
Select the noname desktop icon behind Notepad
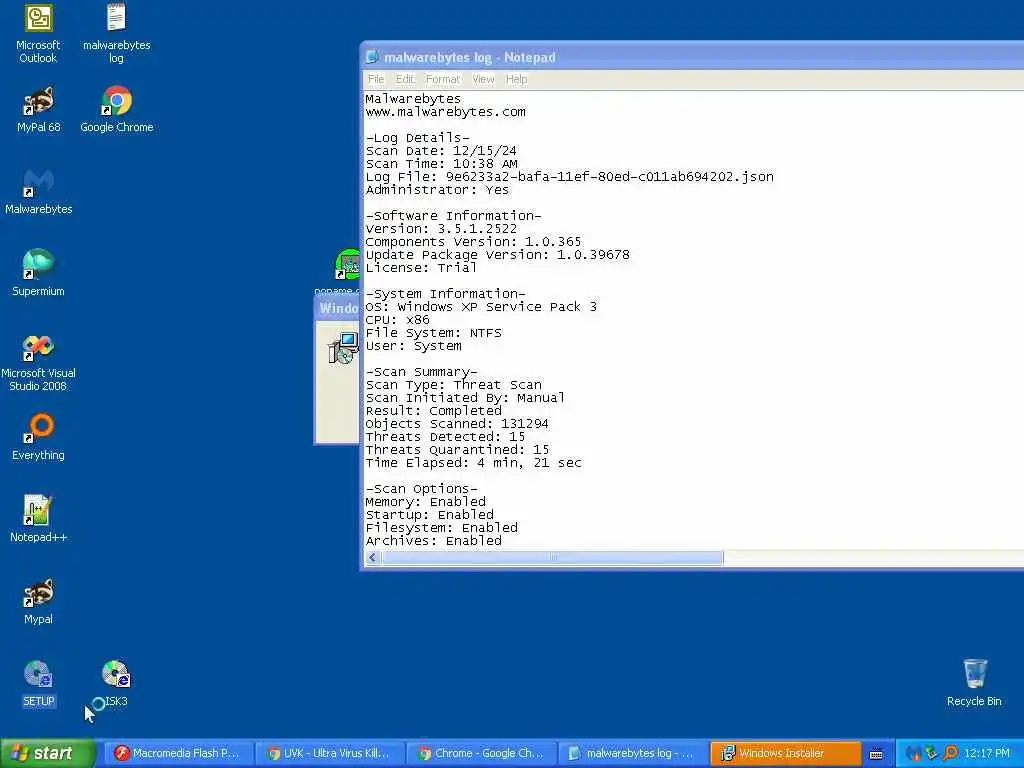[346, 264]
